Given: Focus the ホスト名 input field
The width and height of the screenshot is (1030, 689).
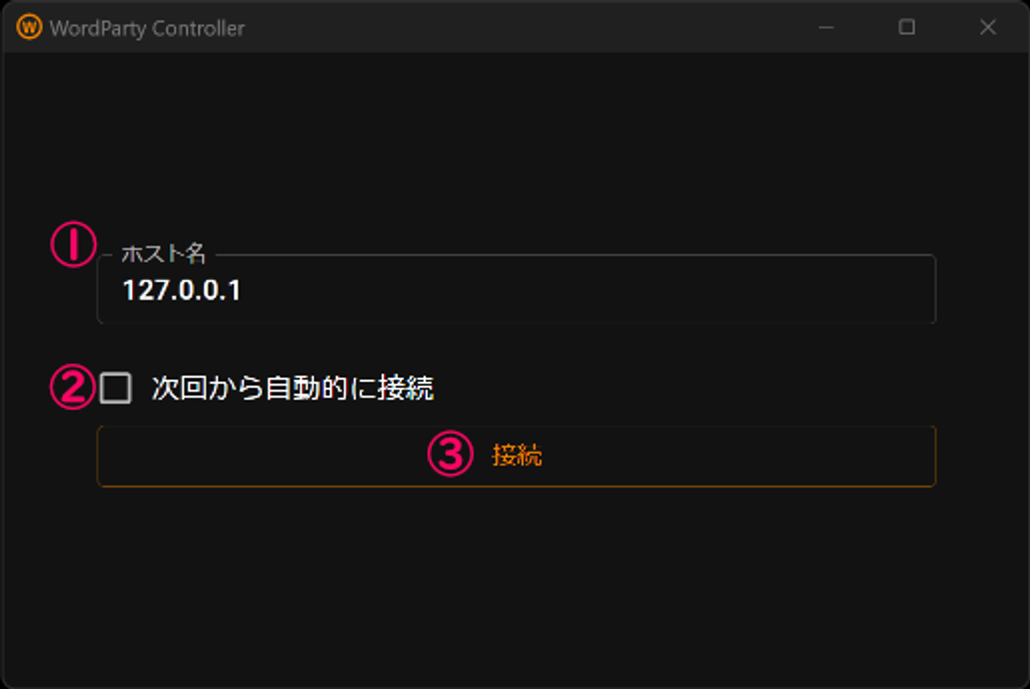Looking at the screenshot, I should pos(516,289).
